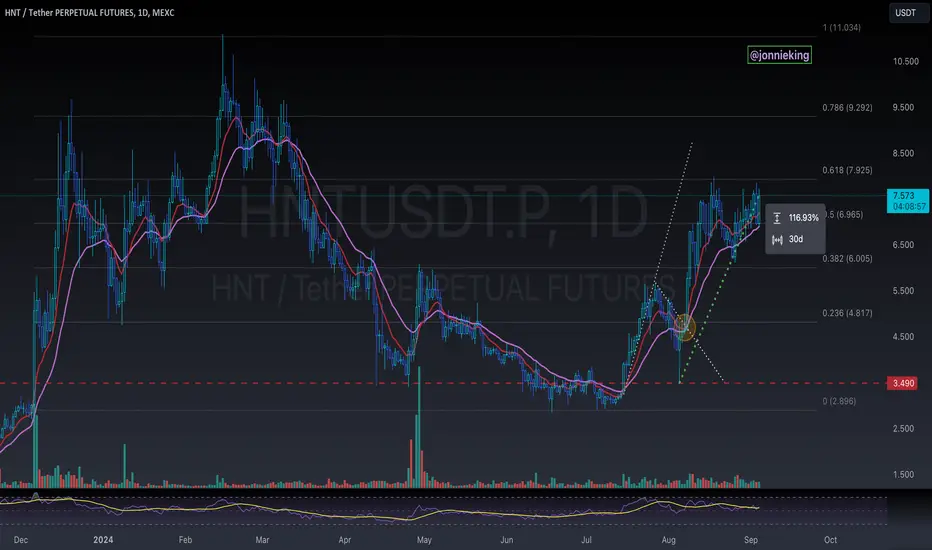Click Fibonacci level label 0.236 (4.817)
The width and height of the screenshot is (932, 550).
click(x=848, y=313)
